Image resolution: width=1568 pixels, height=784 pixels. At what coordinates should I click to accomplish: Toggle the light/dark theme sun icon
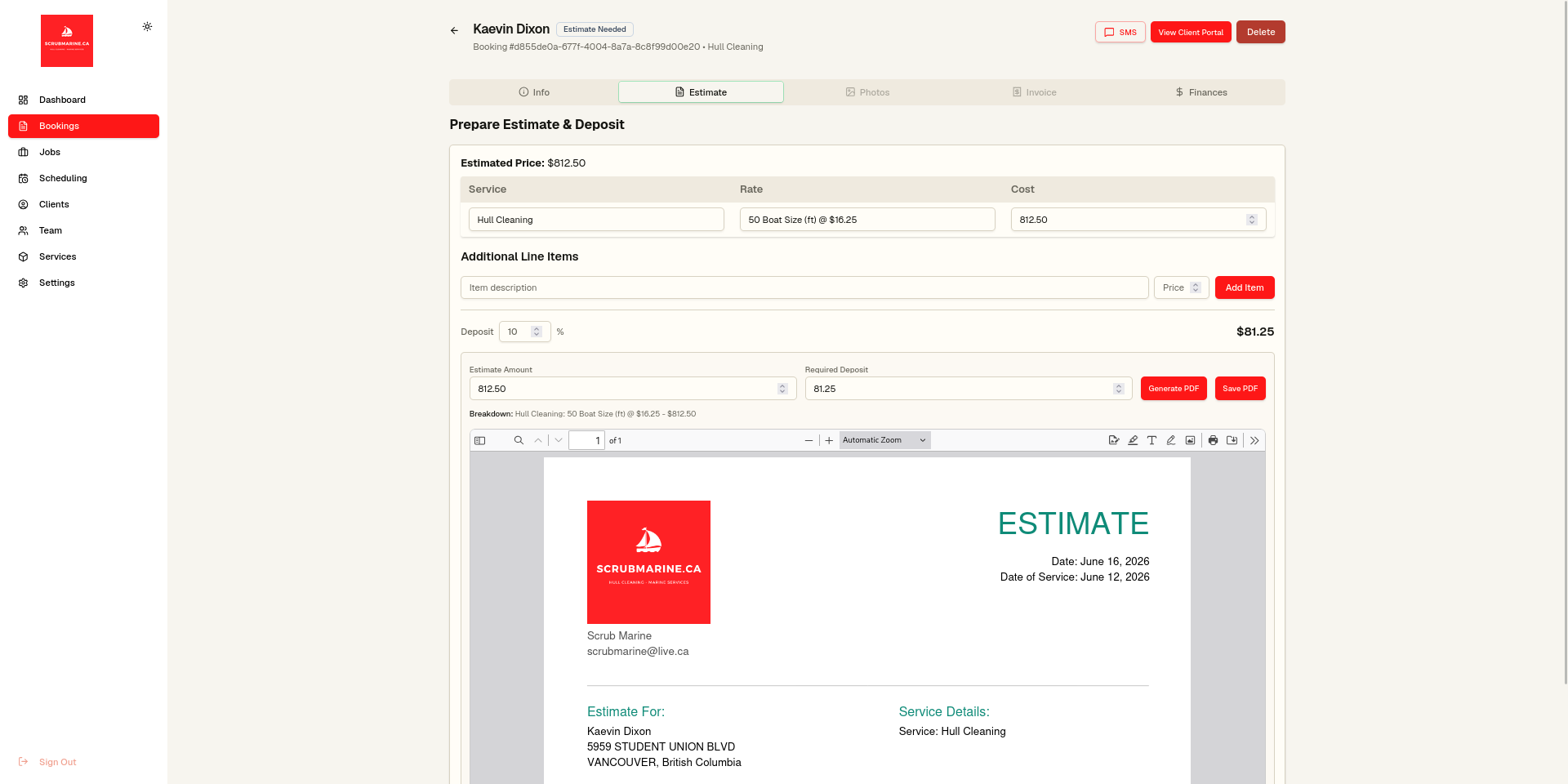tap(147, 27)
